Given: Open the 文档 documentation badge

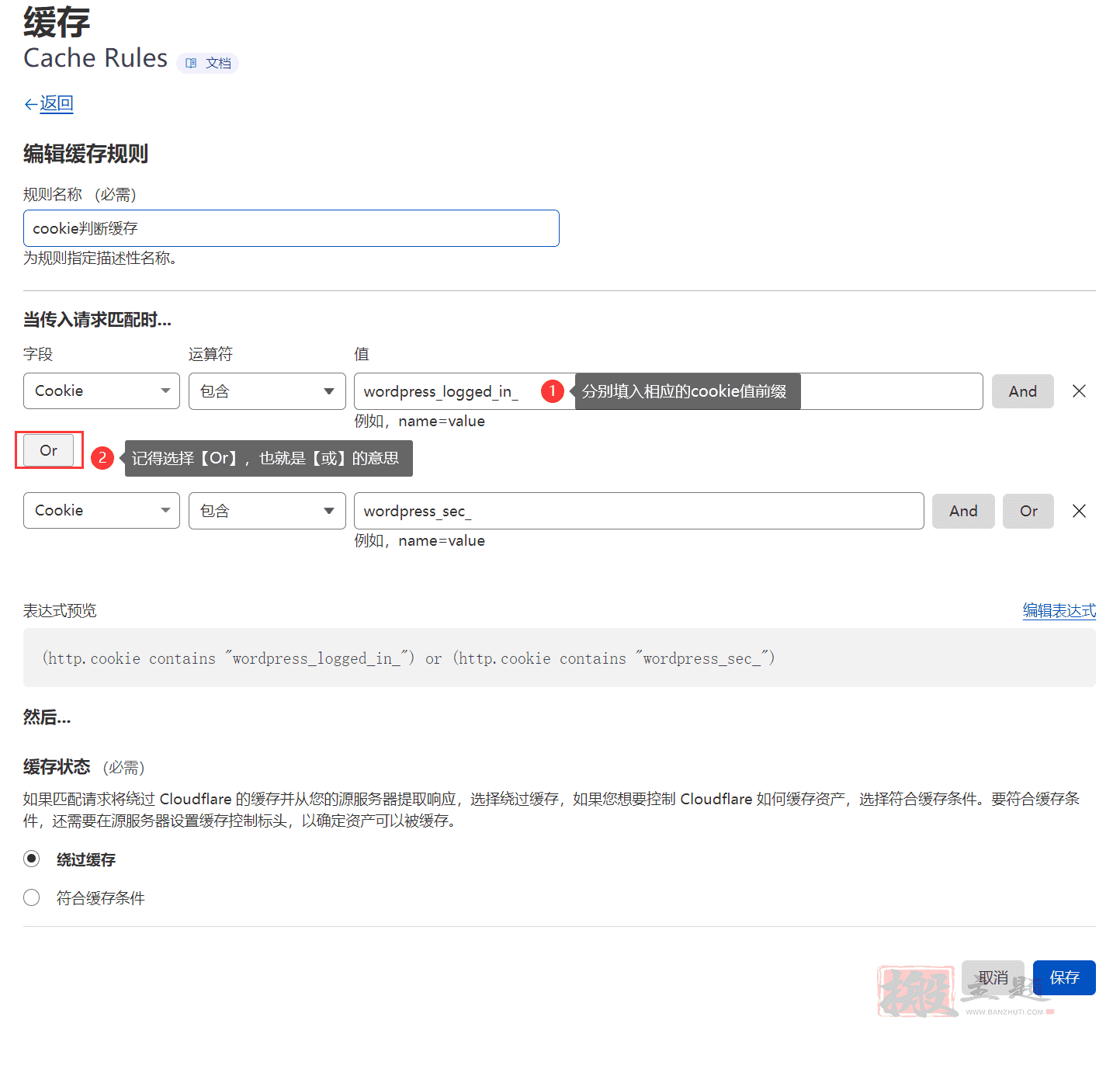Looking at the screenshot, I should point(208,63).
